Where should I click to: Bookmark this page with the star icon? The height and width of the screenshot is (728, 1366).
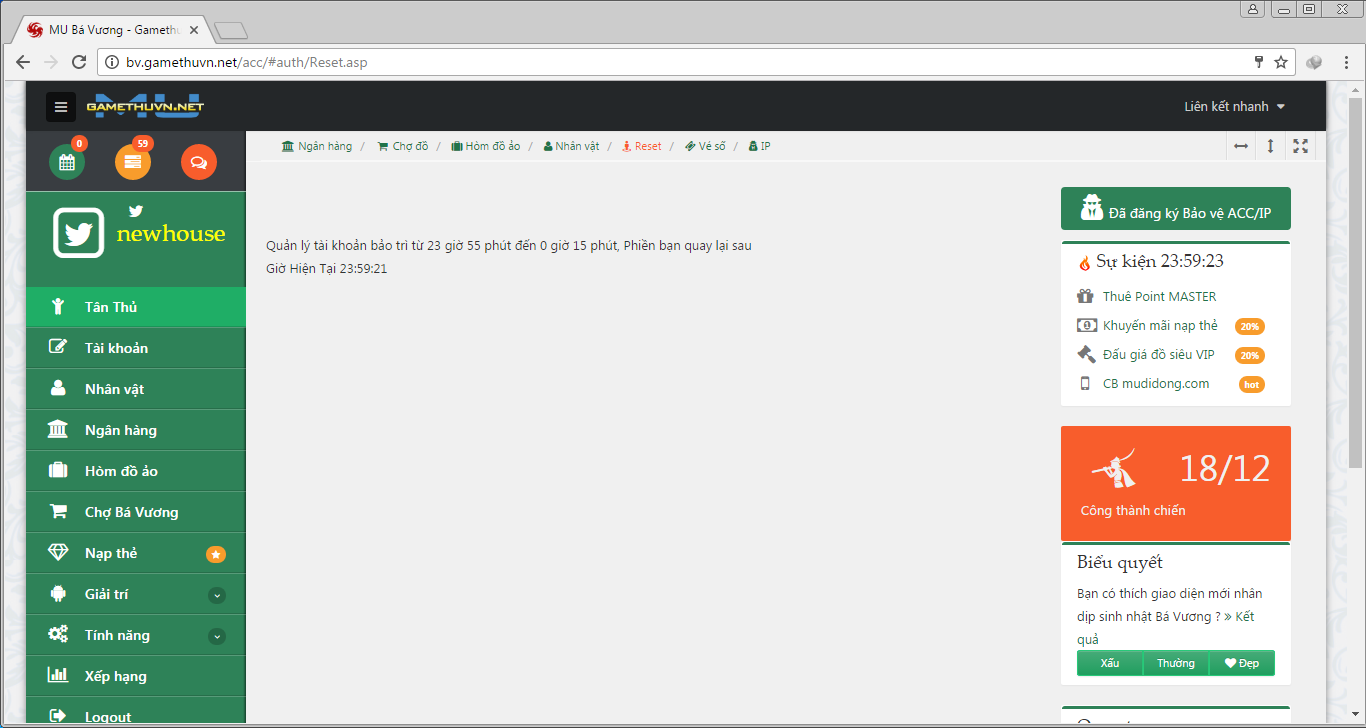point(1281,62)
